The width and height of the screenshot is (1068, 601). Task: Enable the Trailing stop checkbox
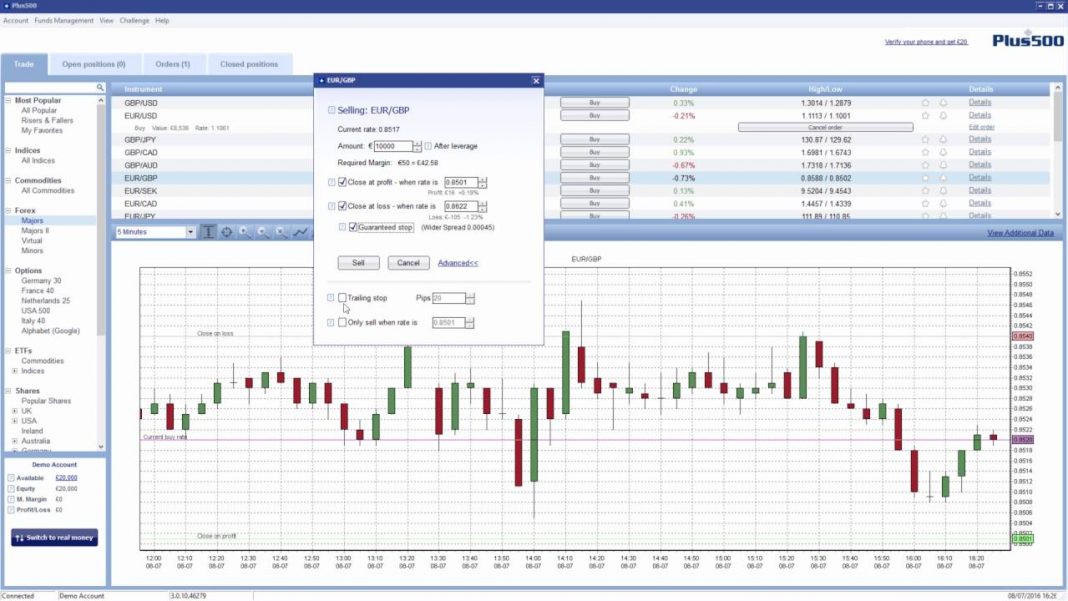pos(343,298)
